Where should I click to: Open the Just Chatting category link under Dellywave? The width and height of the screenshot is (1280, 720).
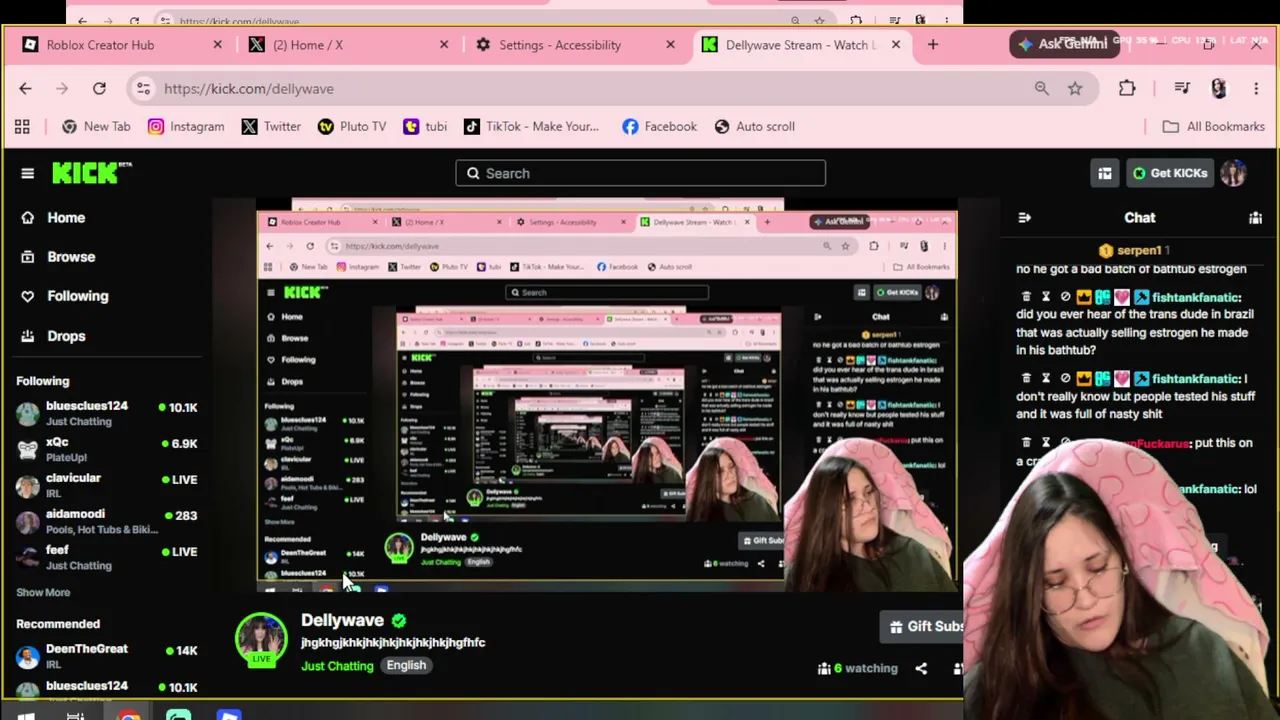point(337,666)
